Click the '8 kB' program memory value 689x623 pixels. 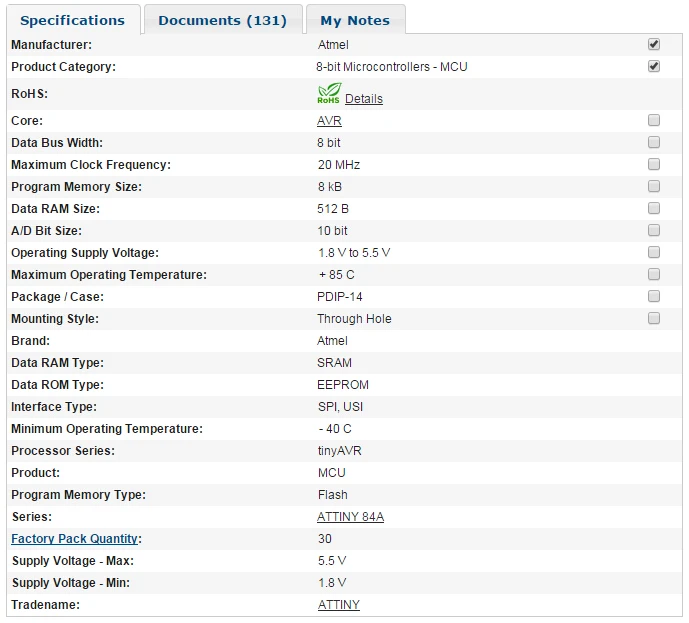[x=330, y=187]
